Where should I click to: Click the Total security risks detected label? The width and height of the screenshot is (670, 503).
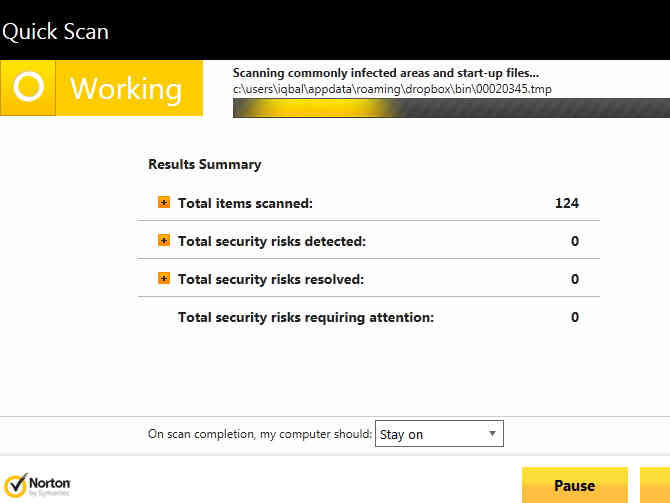[x=272, y=241]
